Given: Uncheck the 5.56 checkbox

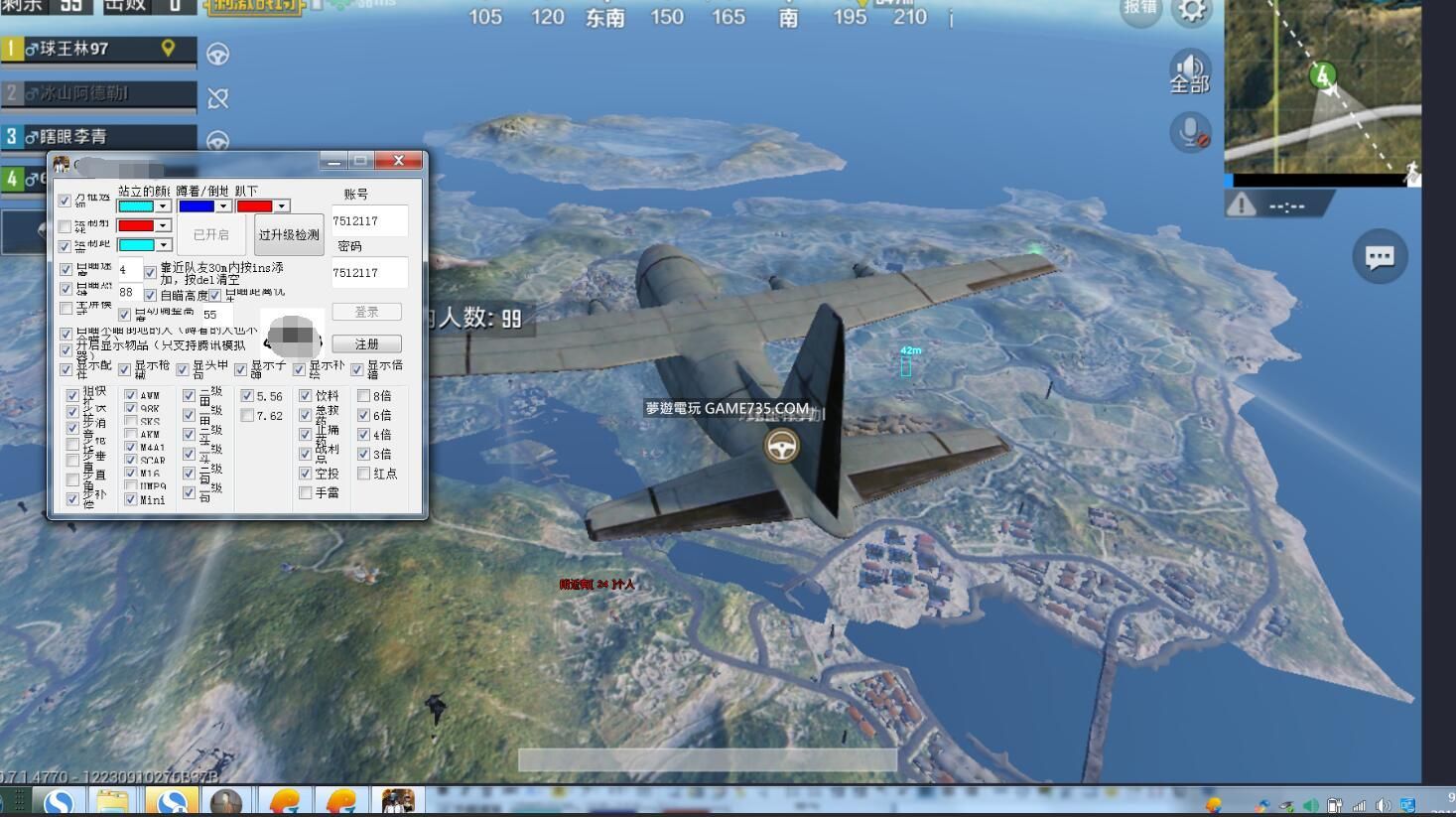Looking at the screenshot, I should pyautogui.click(x=247, y=396).
